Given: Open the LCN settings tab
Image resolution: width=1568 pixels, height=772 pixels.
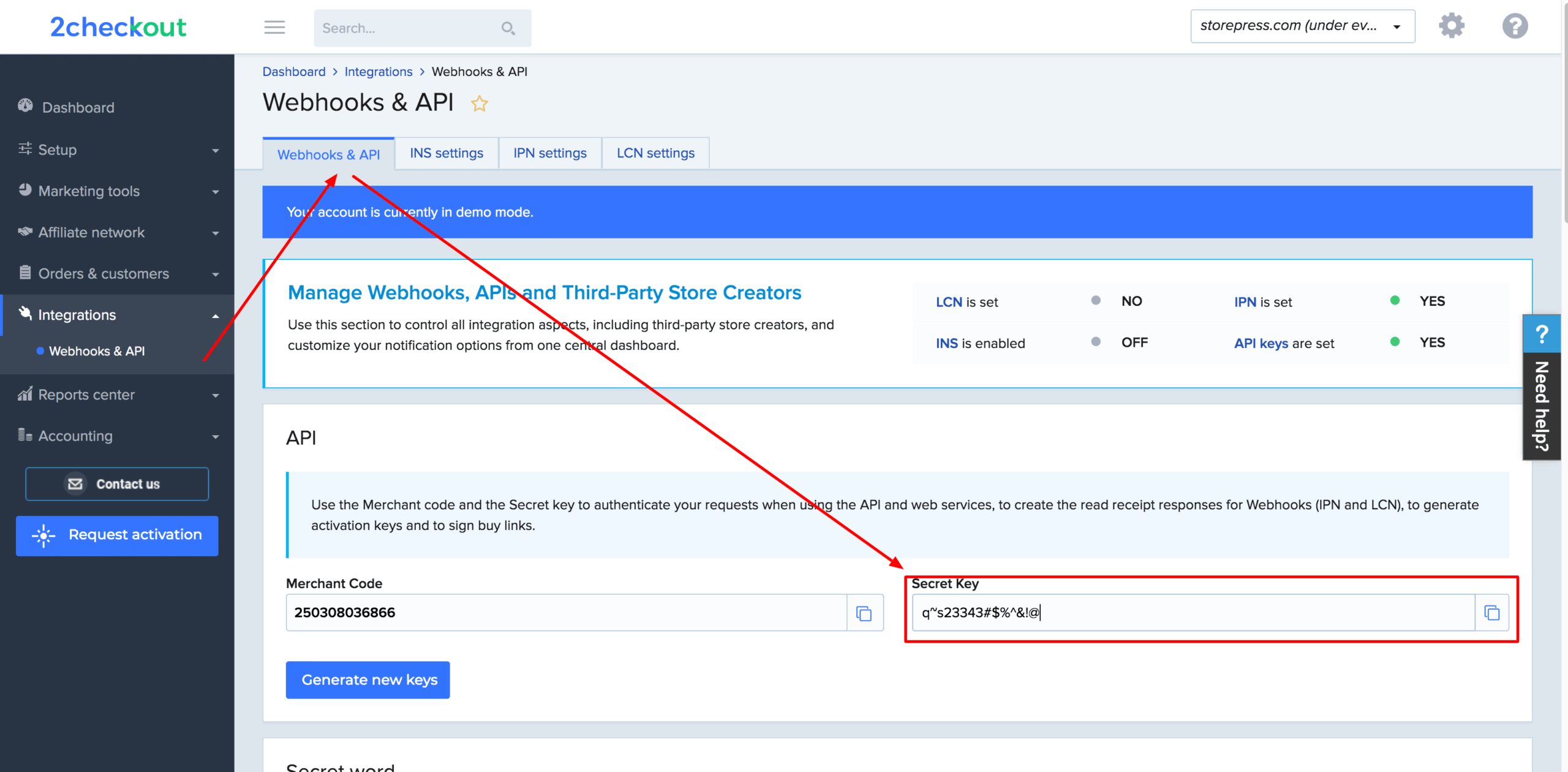Looking at the screenshot, I should point(655,153).
